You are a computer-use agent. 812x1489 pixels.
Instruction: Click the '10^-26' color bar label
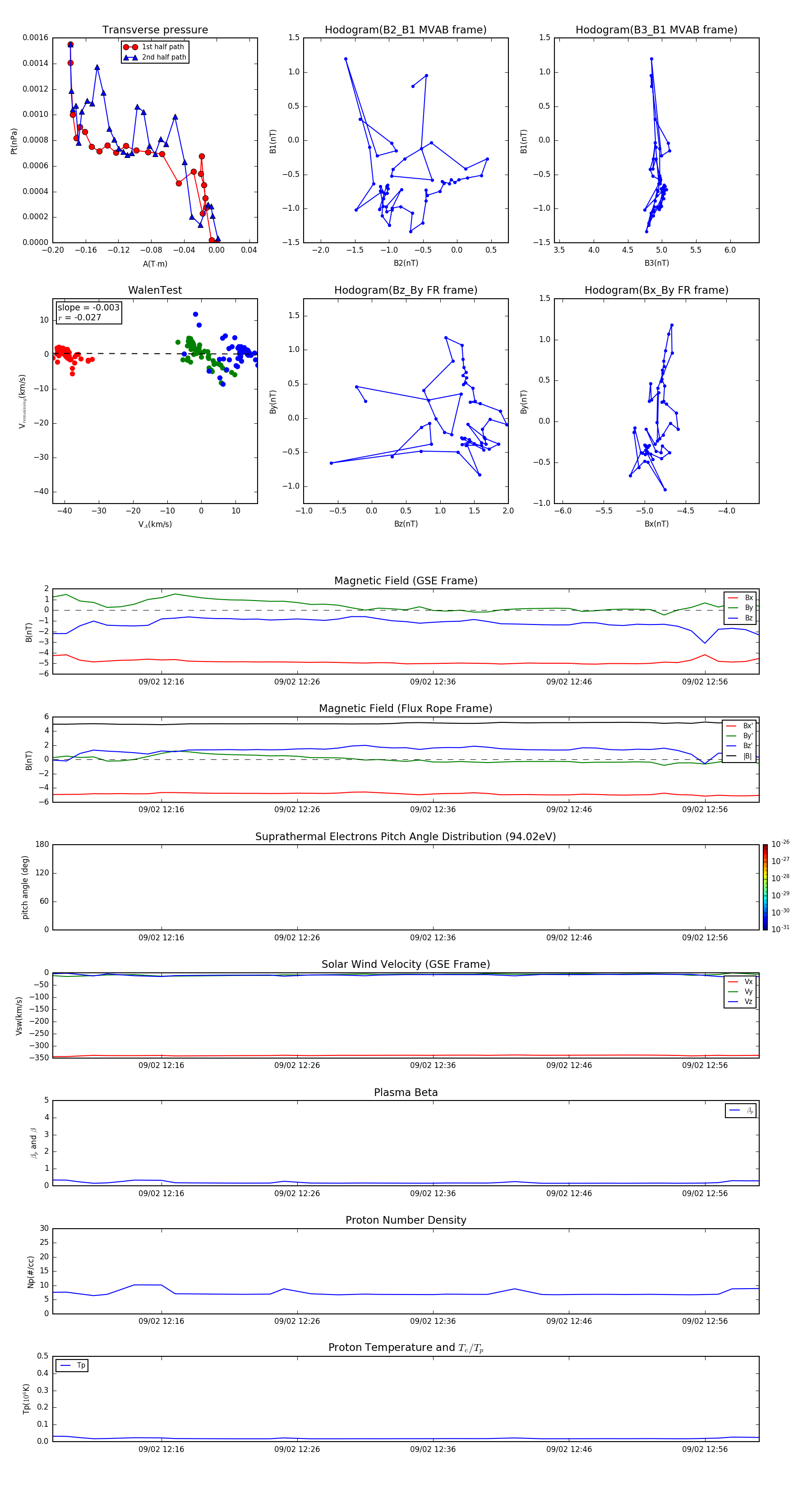(x=780, y=844)
